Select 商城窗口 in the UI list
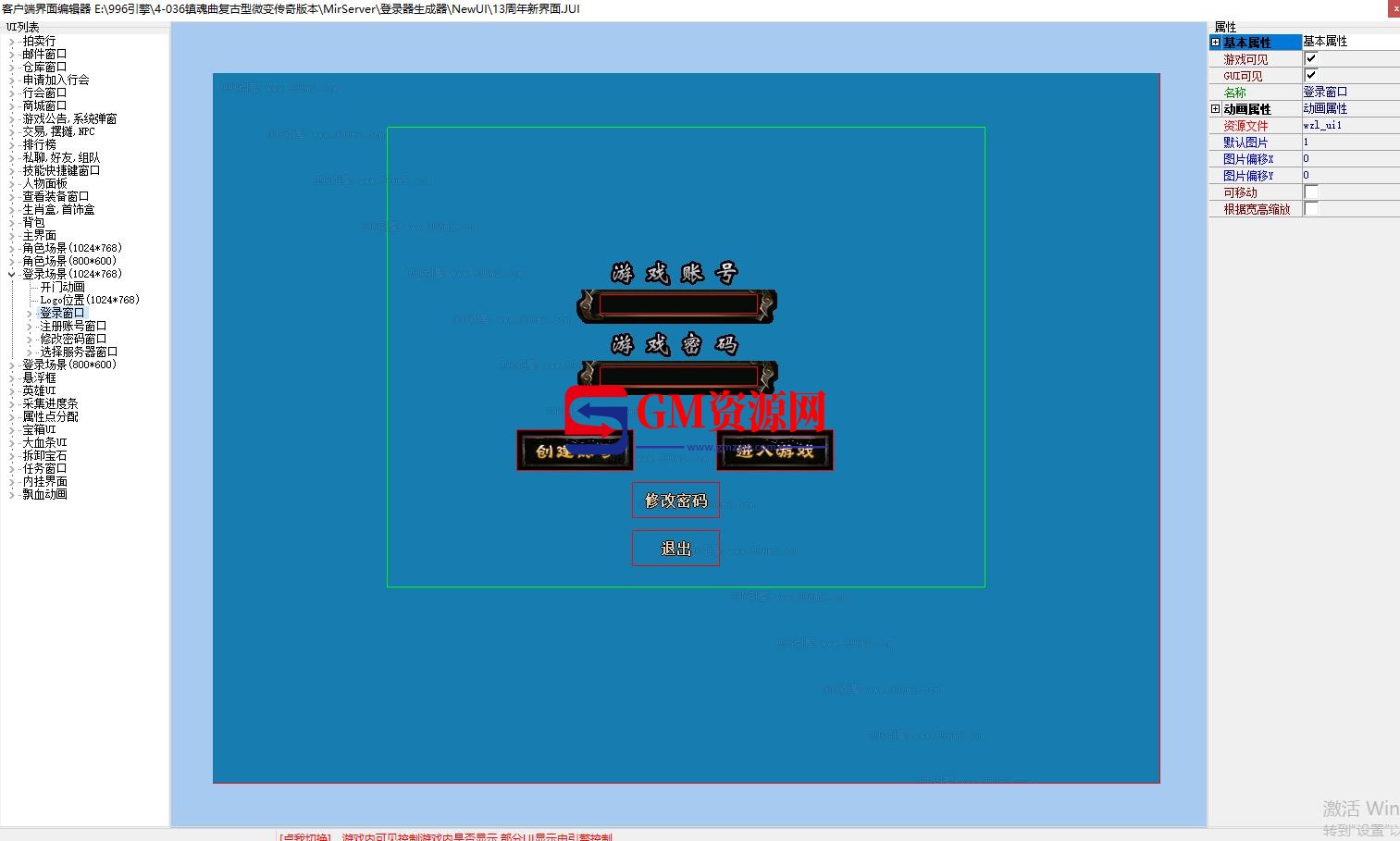 (x=44, y=106)
